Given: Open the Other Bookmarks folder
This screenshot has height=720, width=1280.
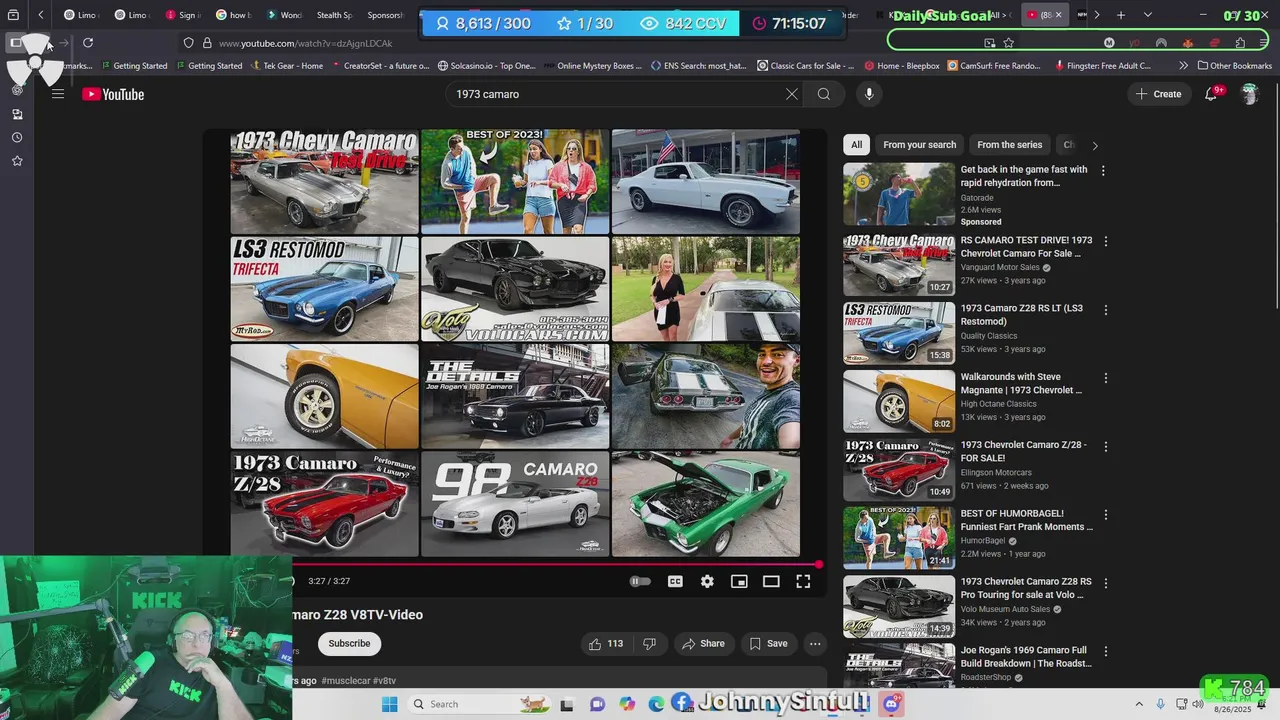Looking at the screenshot, I should click(1235, 66).
